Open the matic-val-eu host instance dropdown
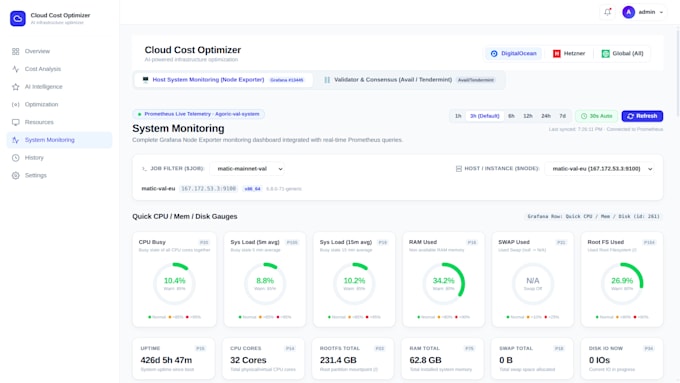The image size is (680, 383). pyautogui.click(x=600, y=169)
